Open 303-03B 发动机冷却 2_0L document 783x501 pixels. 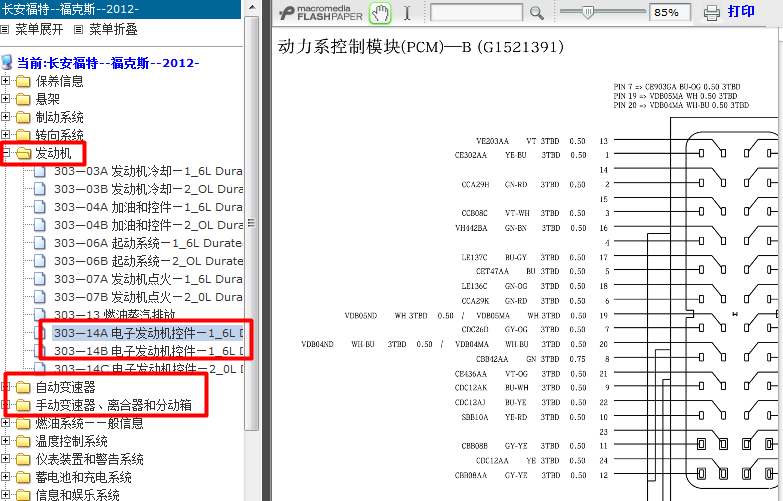tap(148, 189)
